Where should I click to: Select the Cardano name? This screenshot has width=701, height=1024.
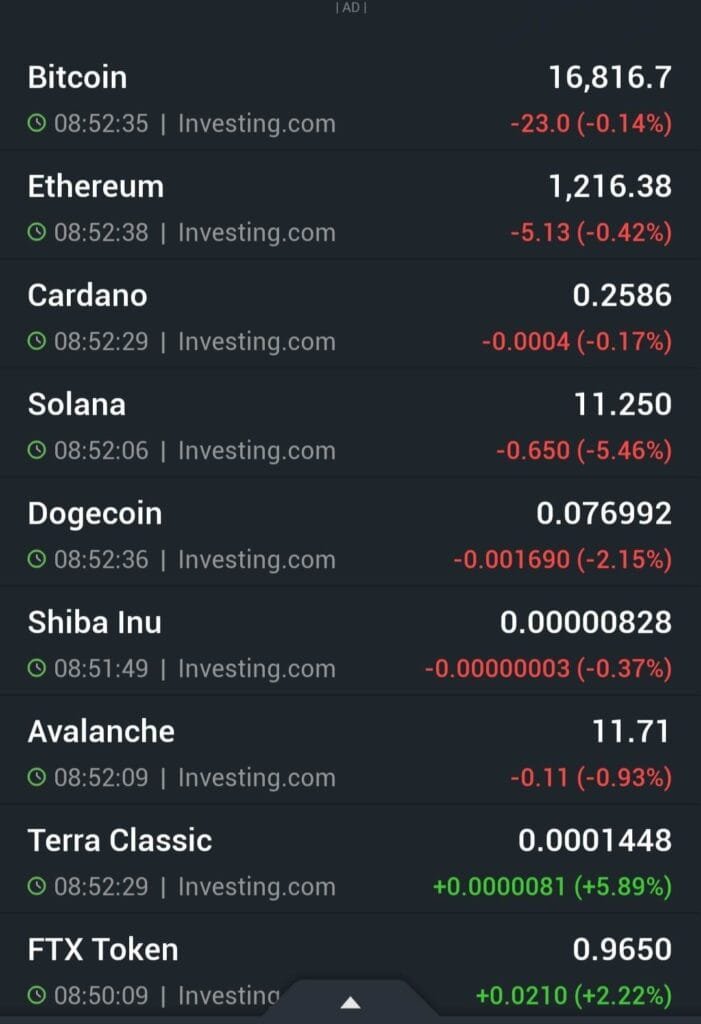88,295
